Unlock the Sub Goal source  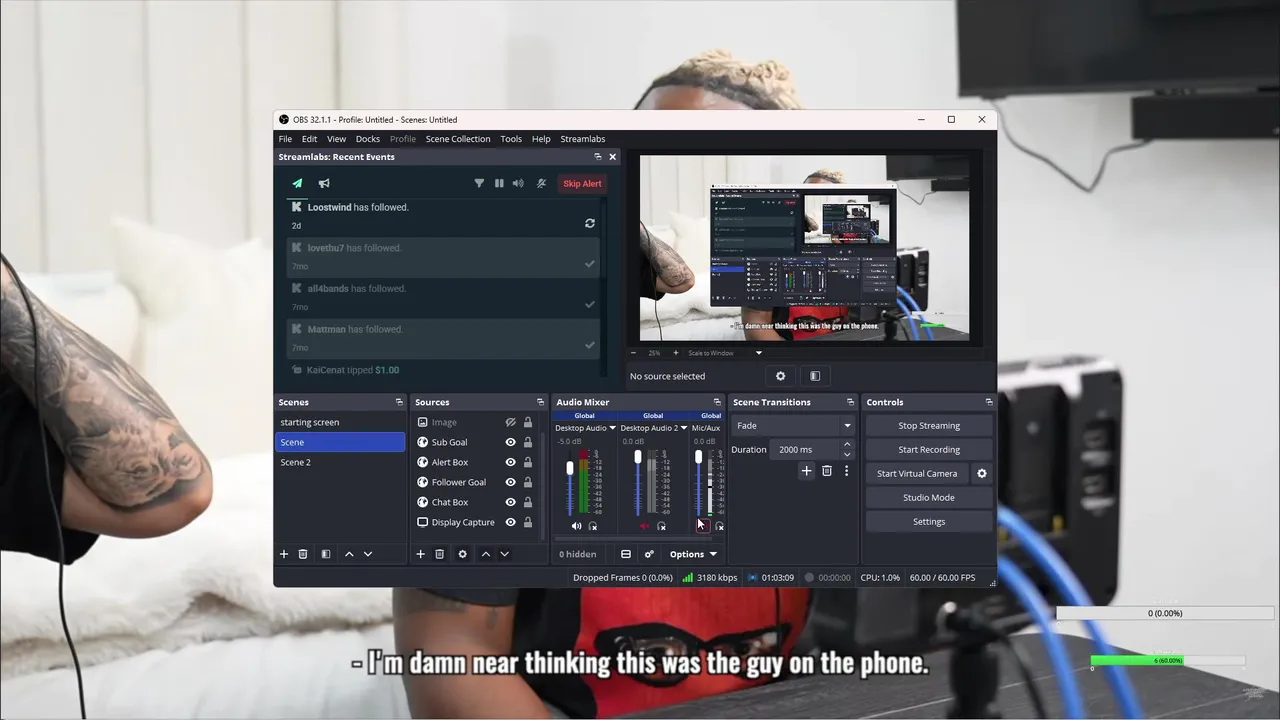pyautogui.click(x=528, y=442)
